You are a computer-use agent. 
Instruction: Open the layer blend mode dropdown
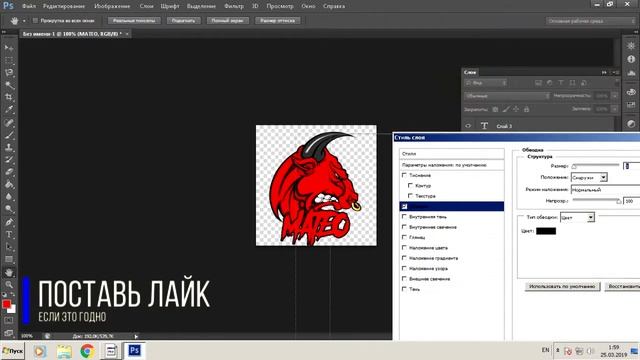[x=507, y=96]
